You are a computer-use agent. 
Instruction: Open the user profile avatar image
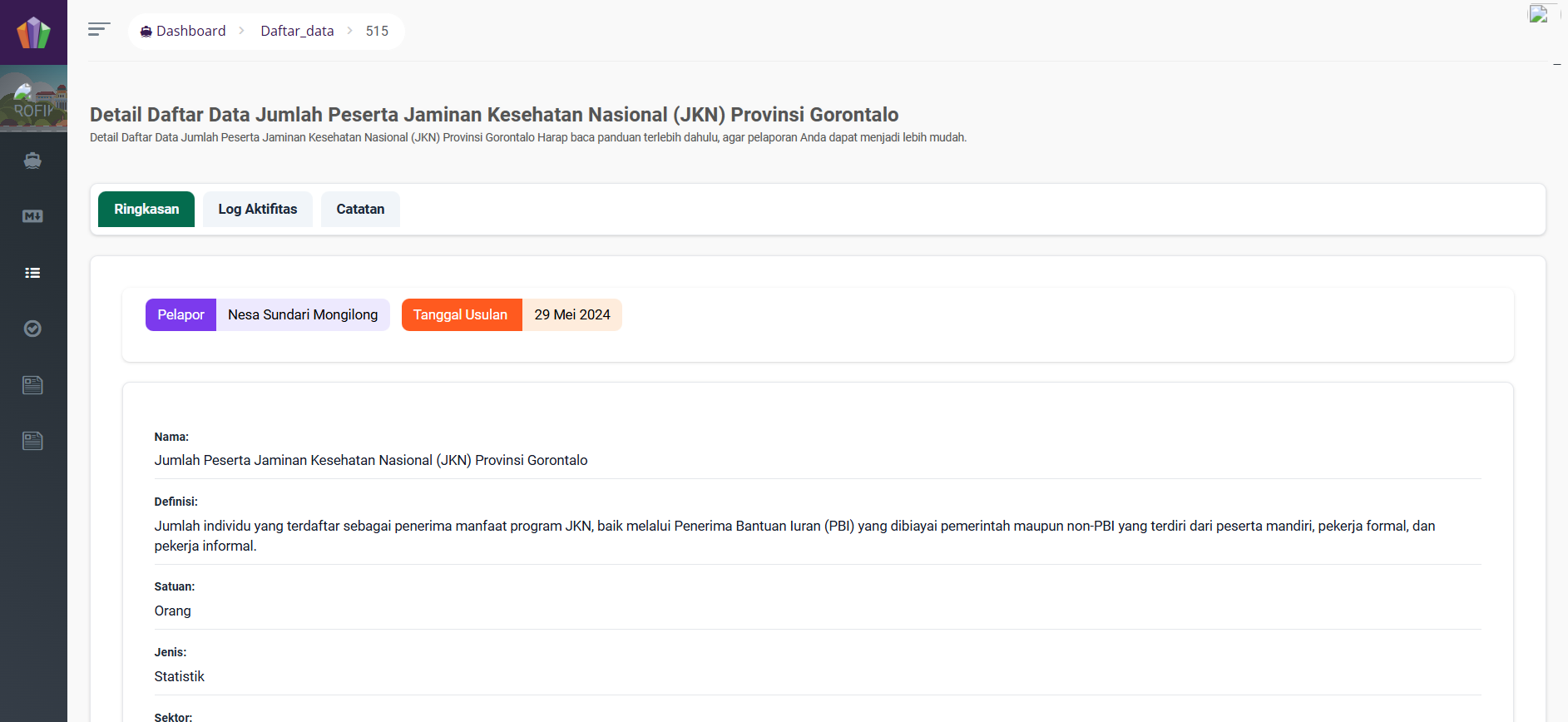[1538, 13]
